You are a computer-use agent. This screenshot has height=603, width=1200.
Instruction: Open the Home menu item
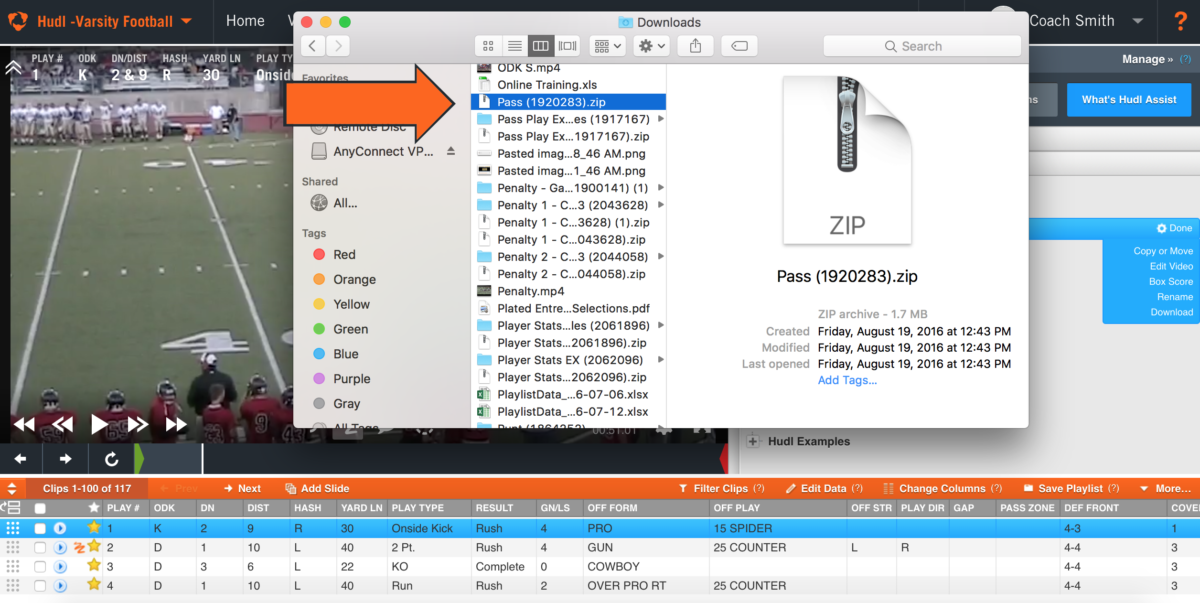(245, 21)
